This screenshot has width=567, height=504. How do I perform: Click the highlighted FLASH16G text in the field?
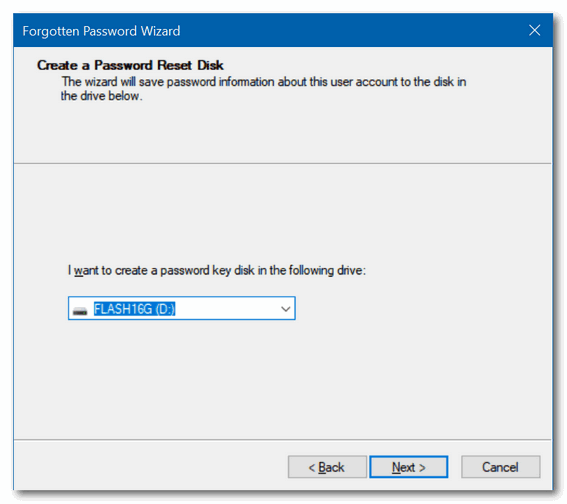tap(135, 309)
